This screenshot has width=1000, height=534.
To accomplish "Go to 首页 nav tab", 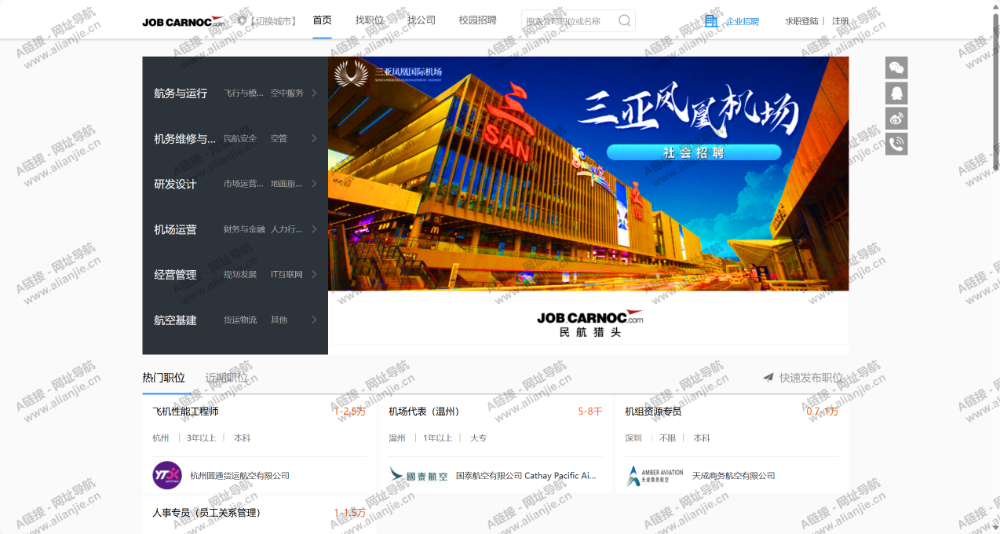I will 322,20.
